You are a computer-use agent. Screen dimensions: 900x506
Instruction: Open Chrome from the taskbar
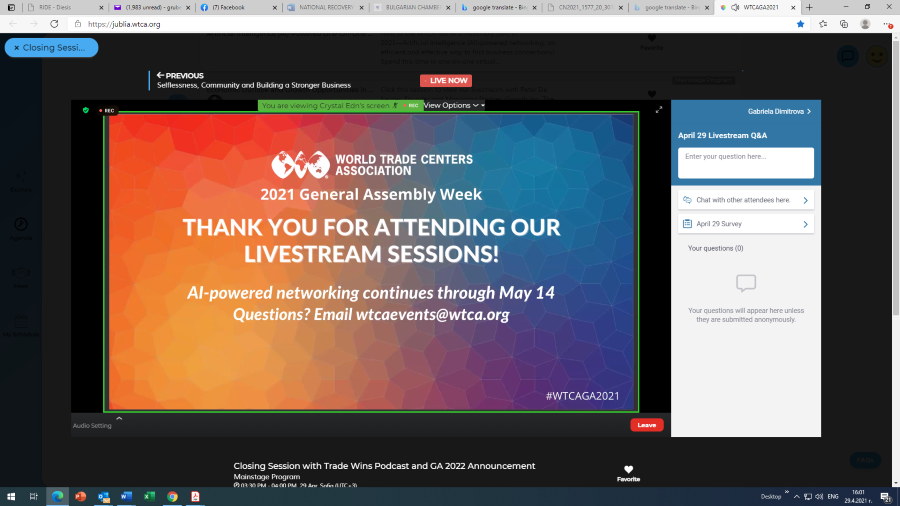pyautogui.click(x=172, y=496)
